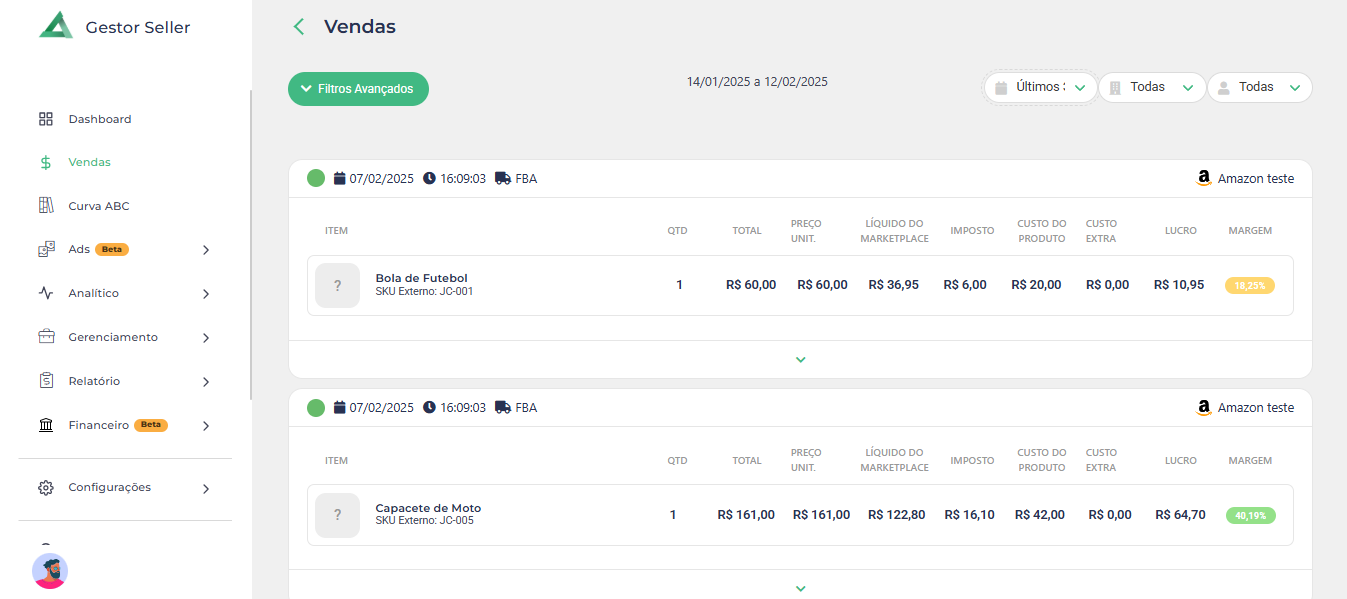Expand the Ads submenu in sidebar

(x=205, y=250)
